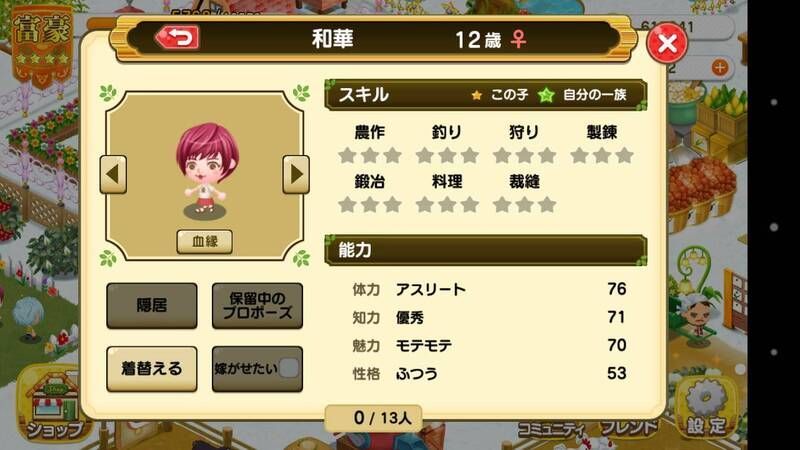Select the 鍛冶 smithing skill stars
The width and height of the screenshot is (800, 450).
tap(370, 205)
